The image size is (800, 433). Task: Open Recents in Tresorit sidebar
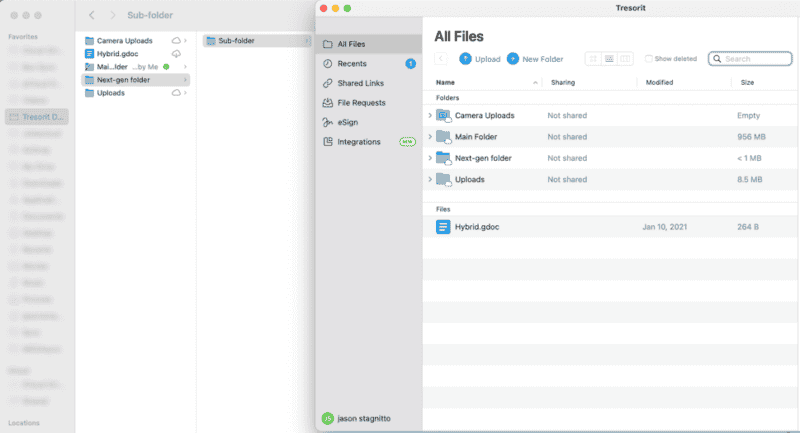368,64
